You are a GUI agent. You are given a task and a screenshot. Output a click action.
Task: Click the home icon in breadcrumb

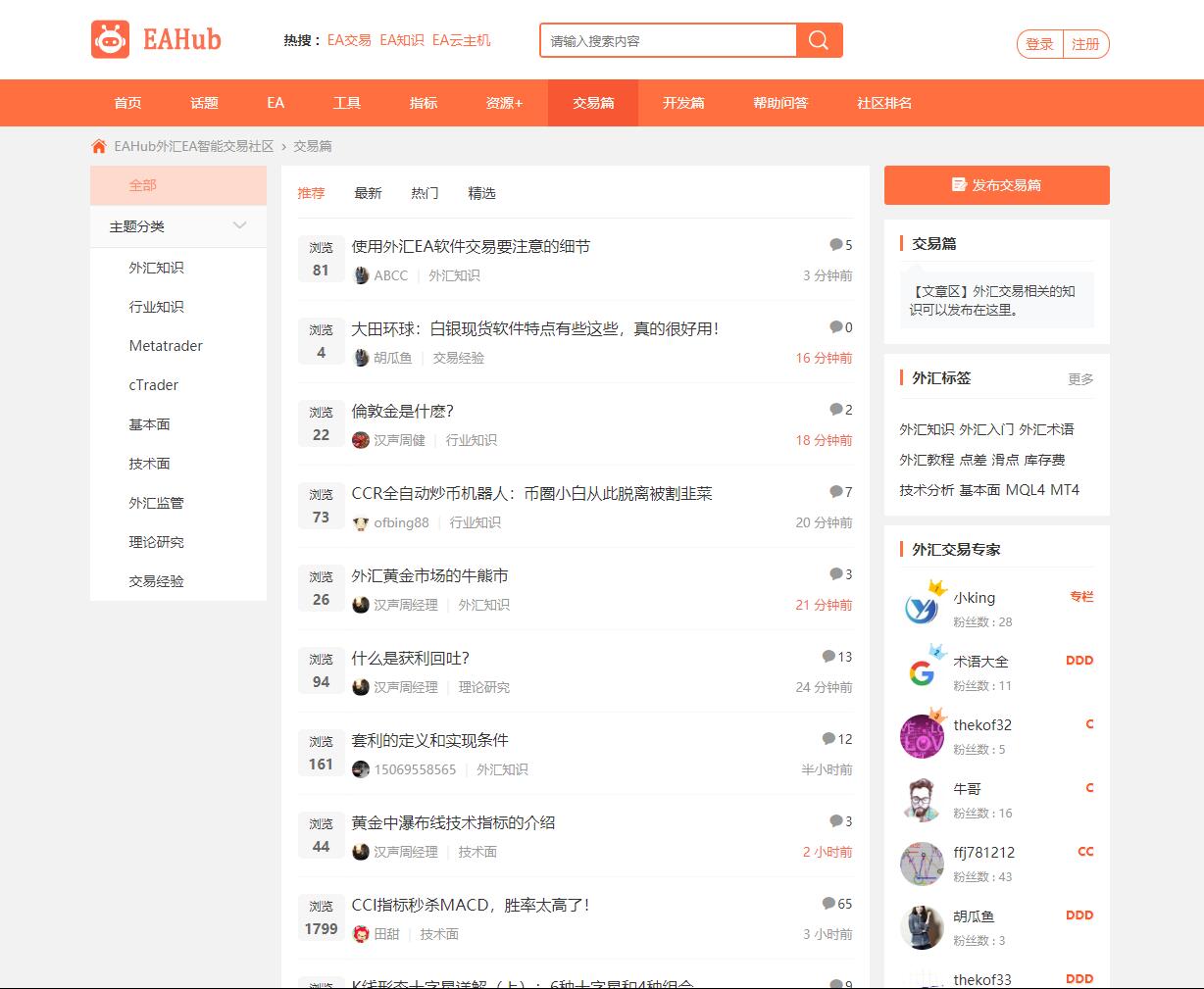[98, 146]
